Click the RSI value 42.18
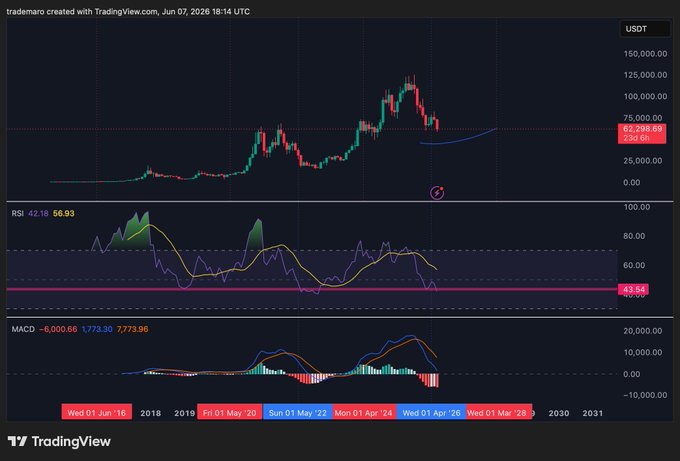680x461 pixels. [x=38, y=213]
